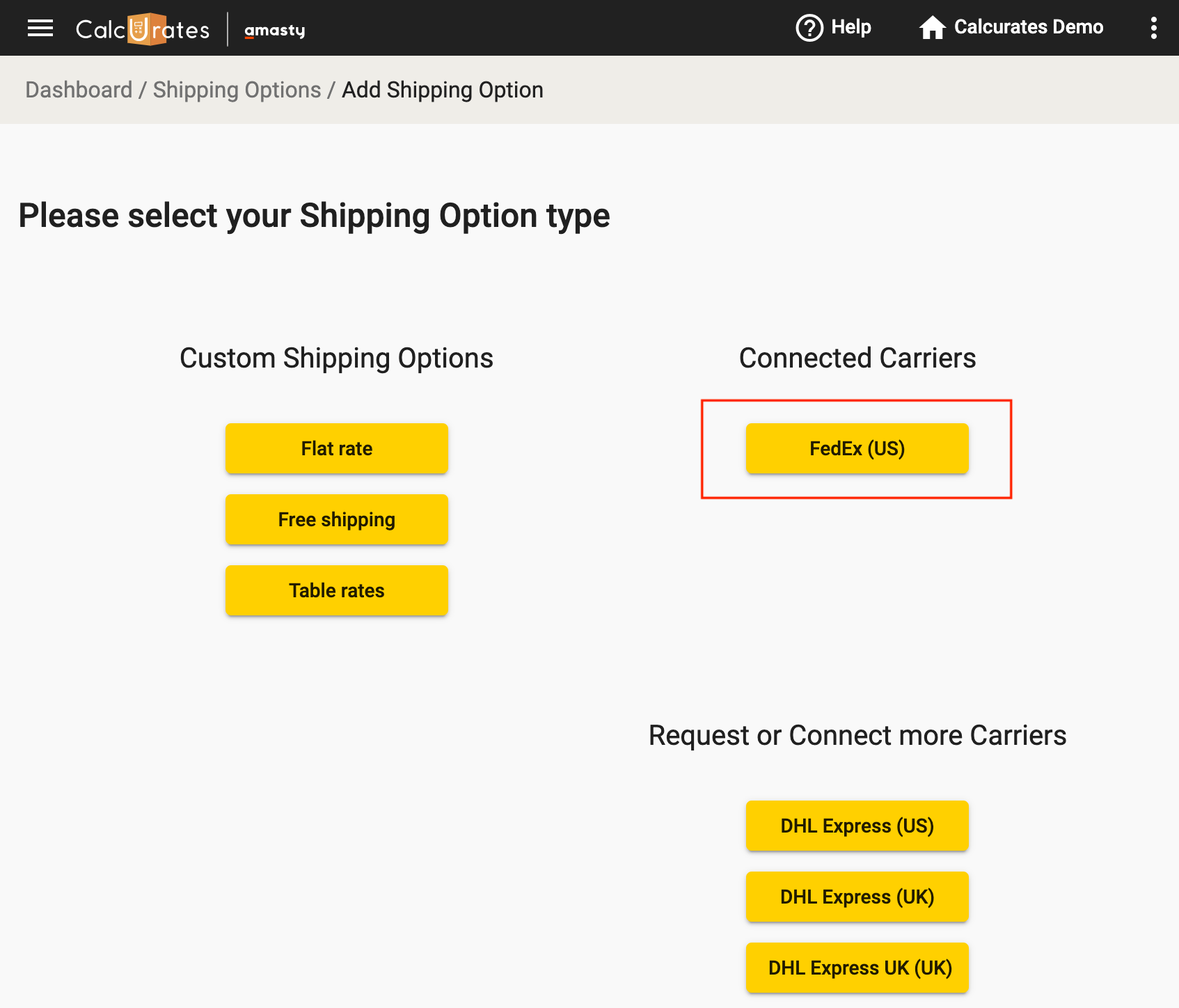The height and width of the screenshot is (1008, 1179).
Task: Request DHL Express (US) carrier
Action: (857, 826)
